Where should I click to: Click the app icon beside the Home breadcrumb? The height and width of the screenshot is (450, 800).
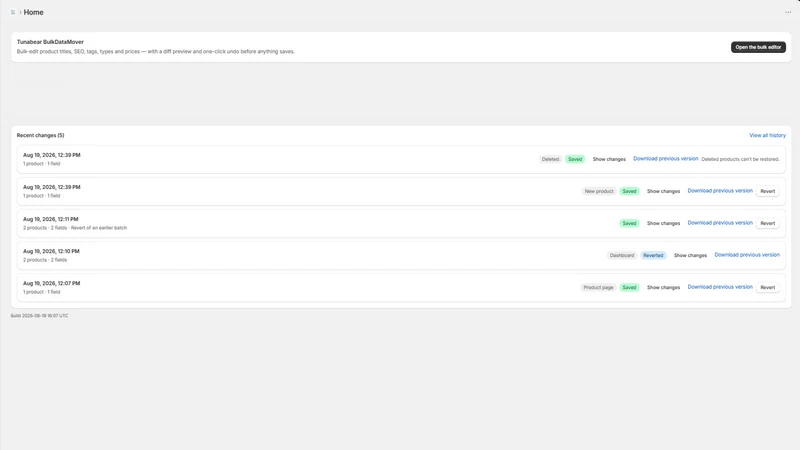pyautogui.click(x=13, y=12)
